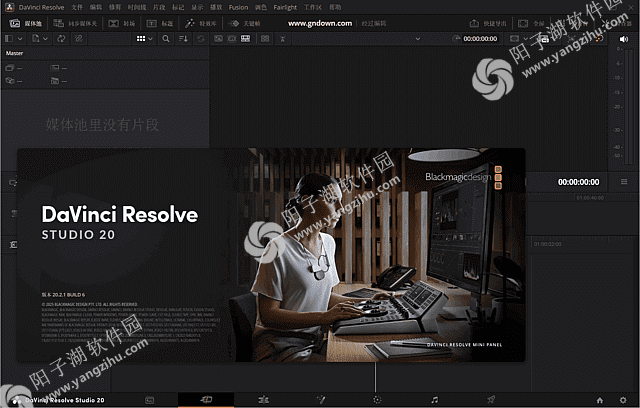Open the 修剪 Trim menu
Viewport: 640px width, 408px height.
point(115,7)
